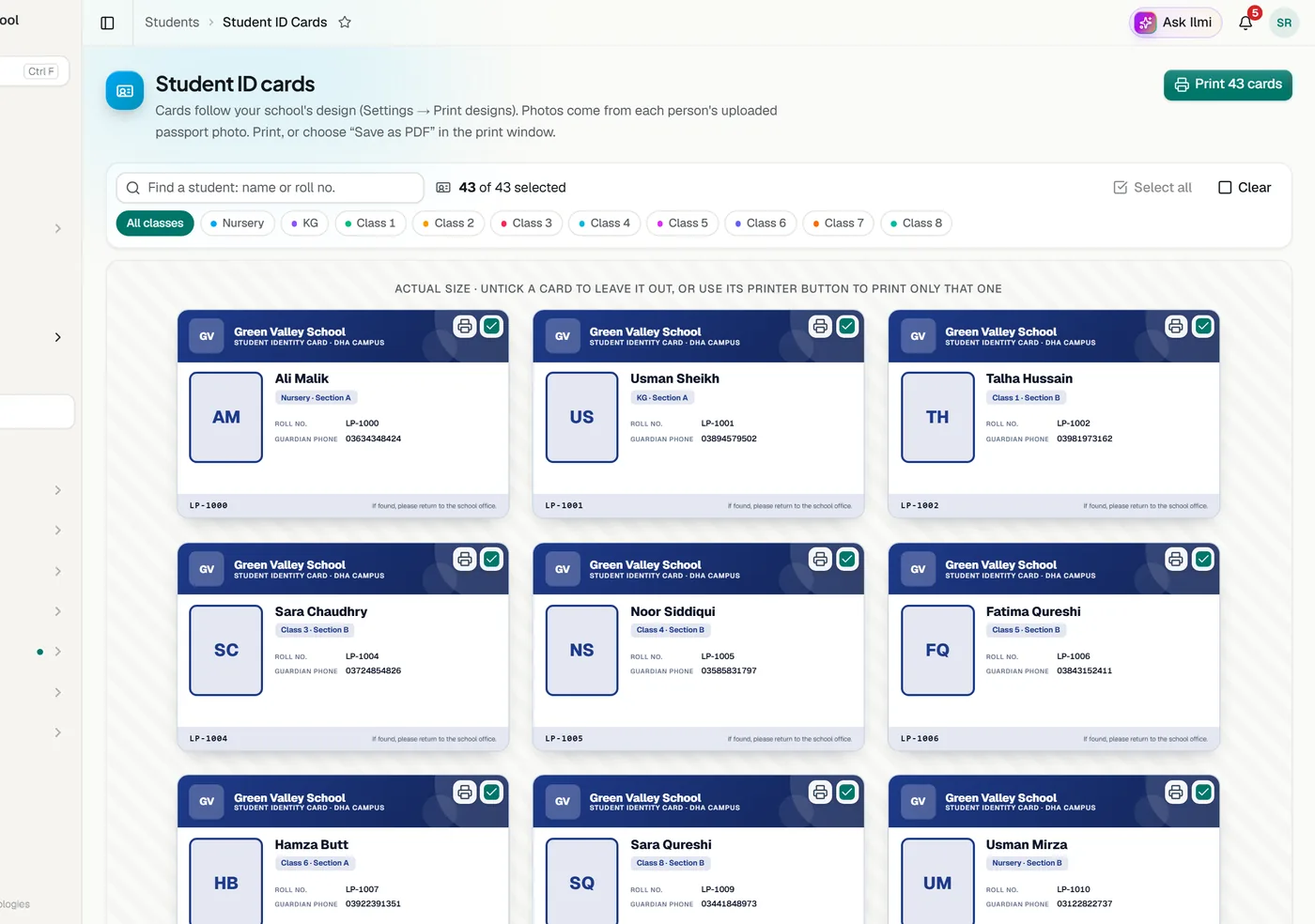Untick Talha Hussain's card checkbox
Screen dimensions: 1315x924
(x=1203, y=326)
